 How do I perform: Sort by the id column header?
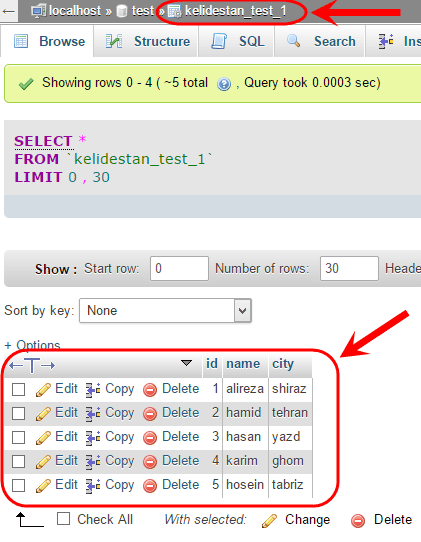(x=212, y=364)
